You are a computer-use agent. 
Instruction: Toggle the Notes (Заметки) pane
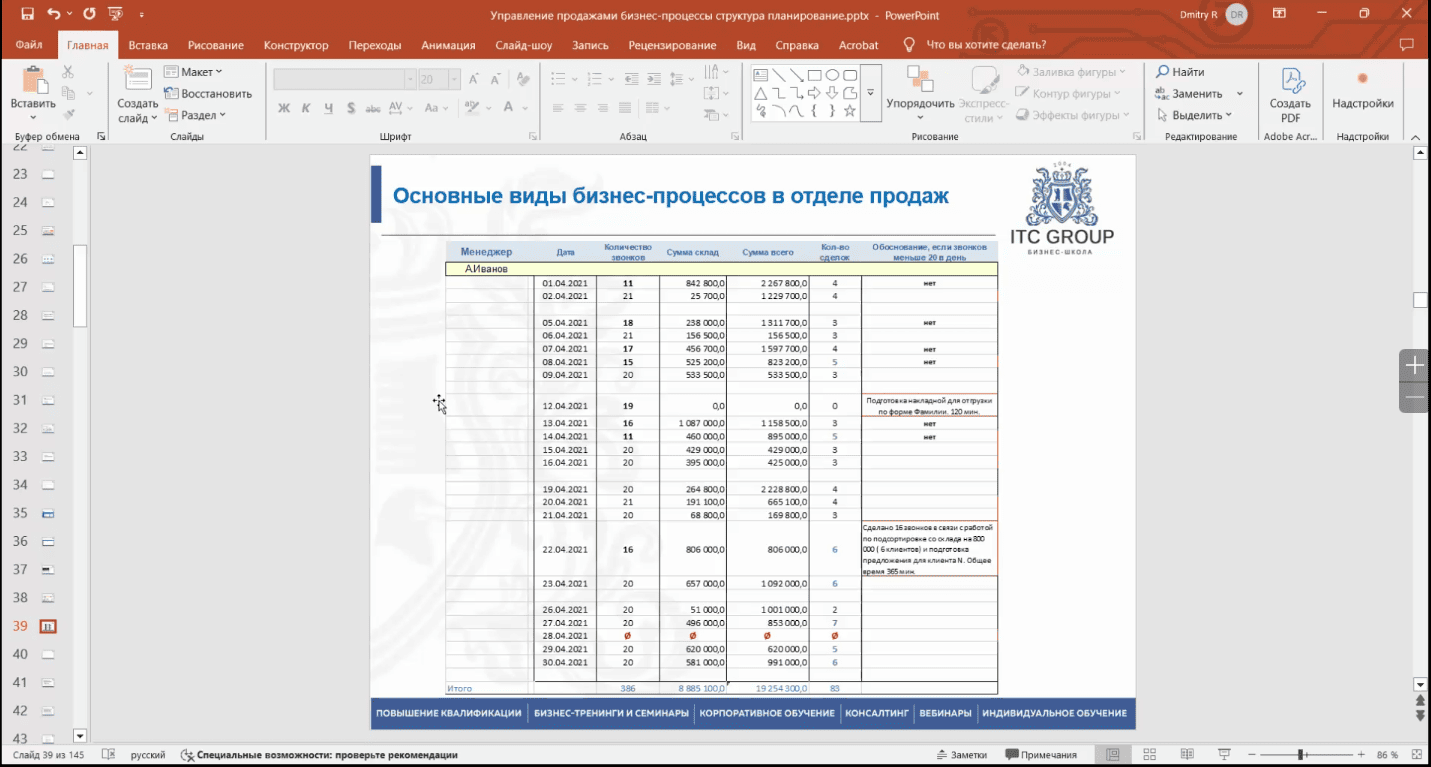pos(961,754)
